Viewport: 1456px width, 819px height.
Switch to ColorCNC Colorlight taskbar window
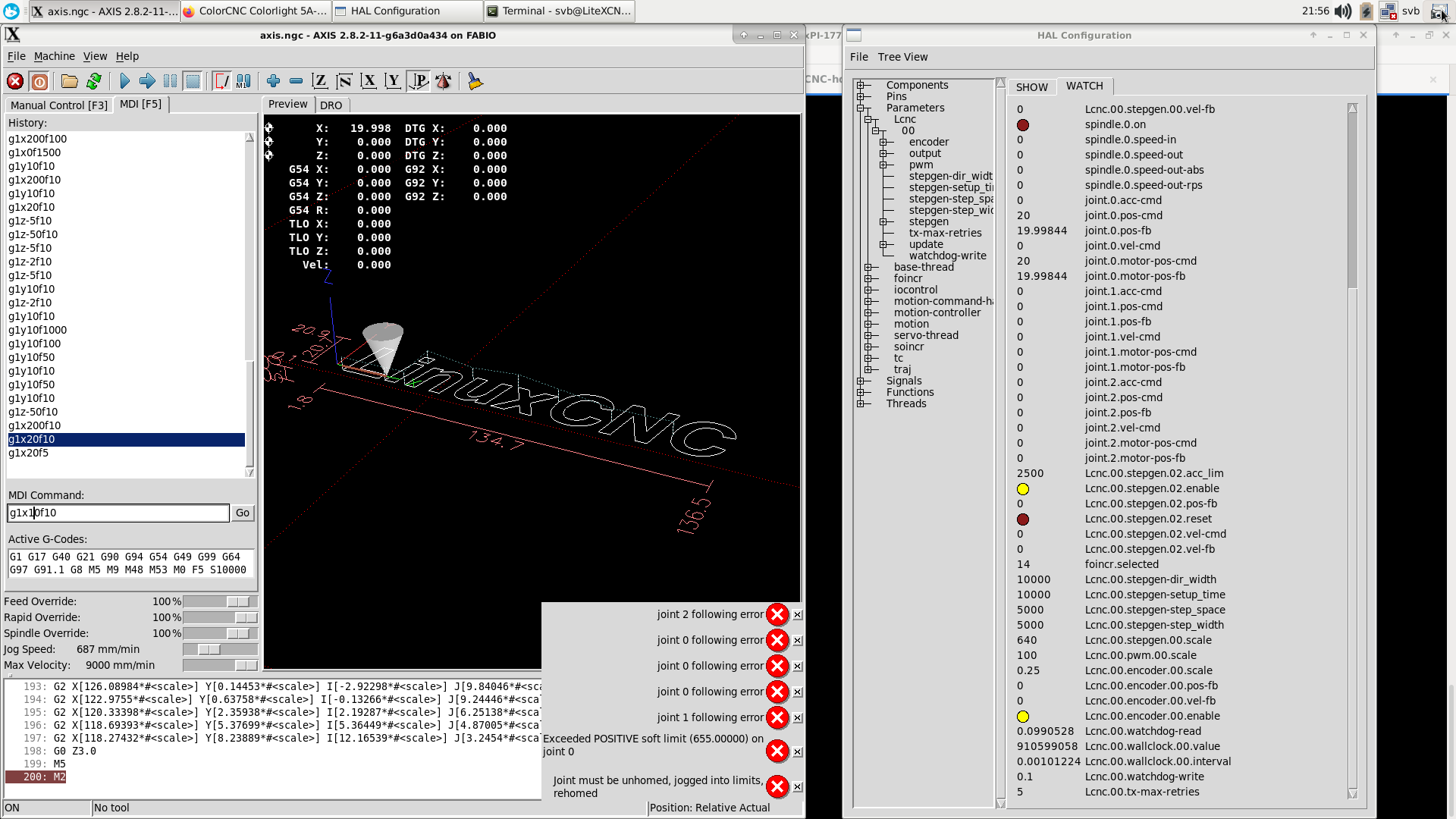click(x=256, y=11)
